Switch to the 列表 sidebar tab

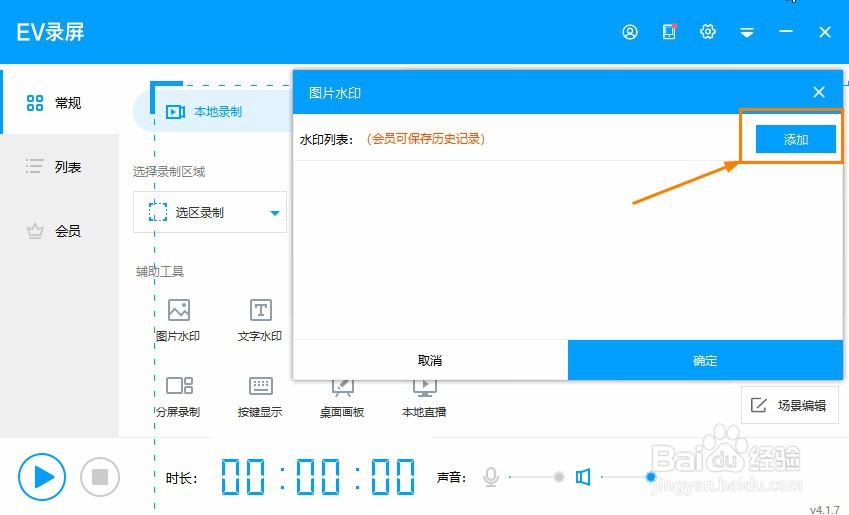coord(60,167)
